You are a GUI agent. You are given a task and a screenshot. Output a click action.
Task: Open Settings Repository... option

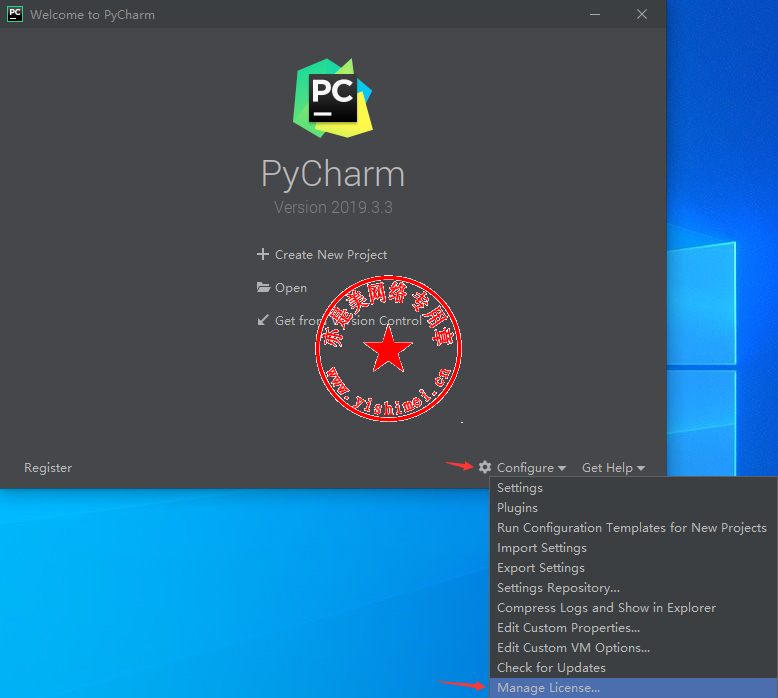(x=633, y=588)
